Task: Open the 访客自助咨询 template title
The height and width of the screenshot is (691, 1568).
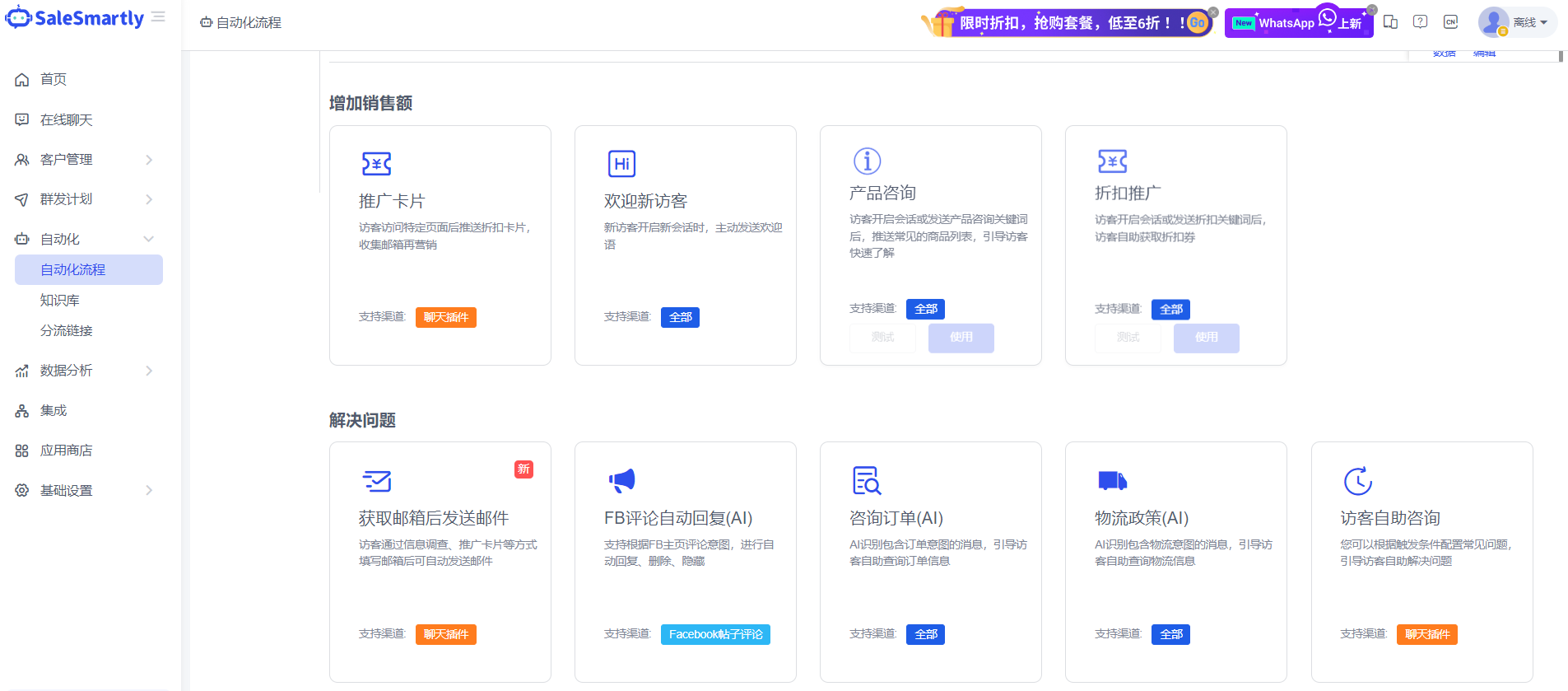Action: 1390,518
